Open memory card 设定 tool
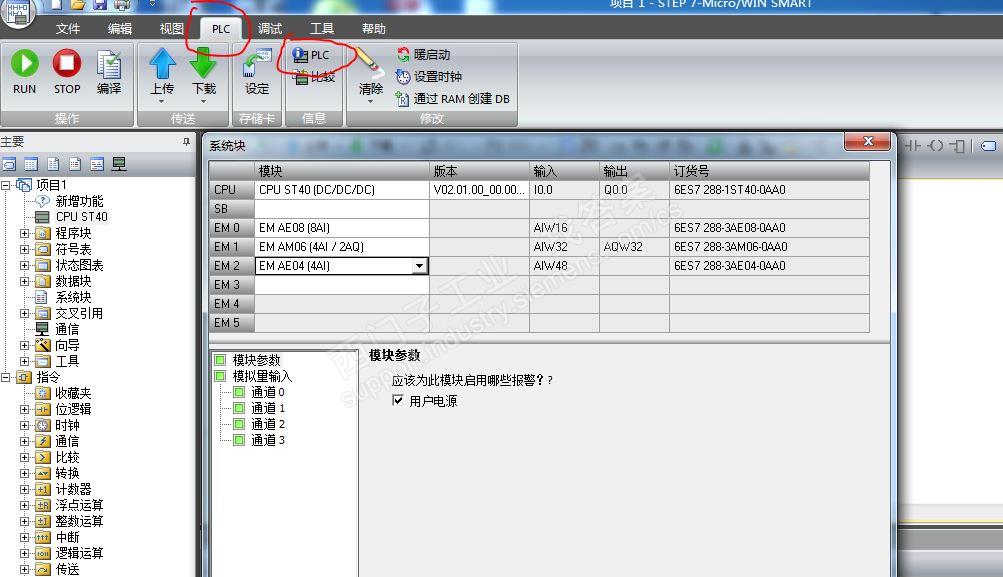This screenshot has height=577, width=1003. (257, 72)
